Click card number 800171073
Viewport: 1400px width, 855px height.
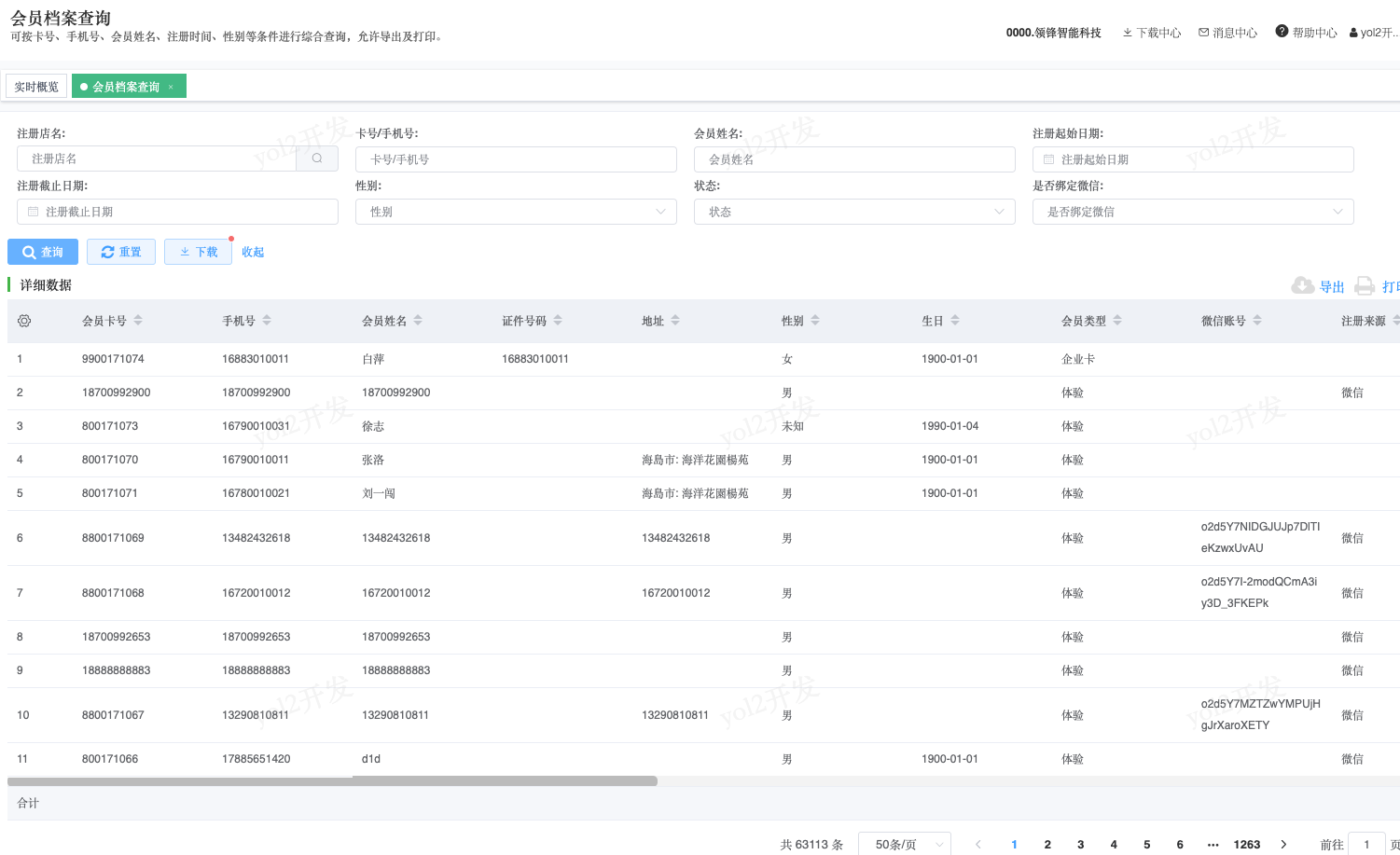(110, 426)
